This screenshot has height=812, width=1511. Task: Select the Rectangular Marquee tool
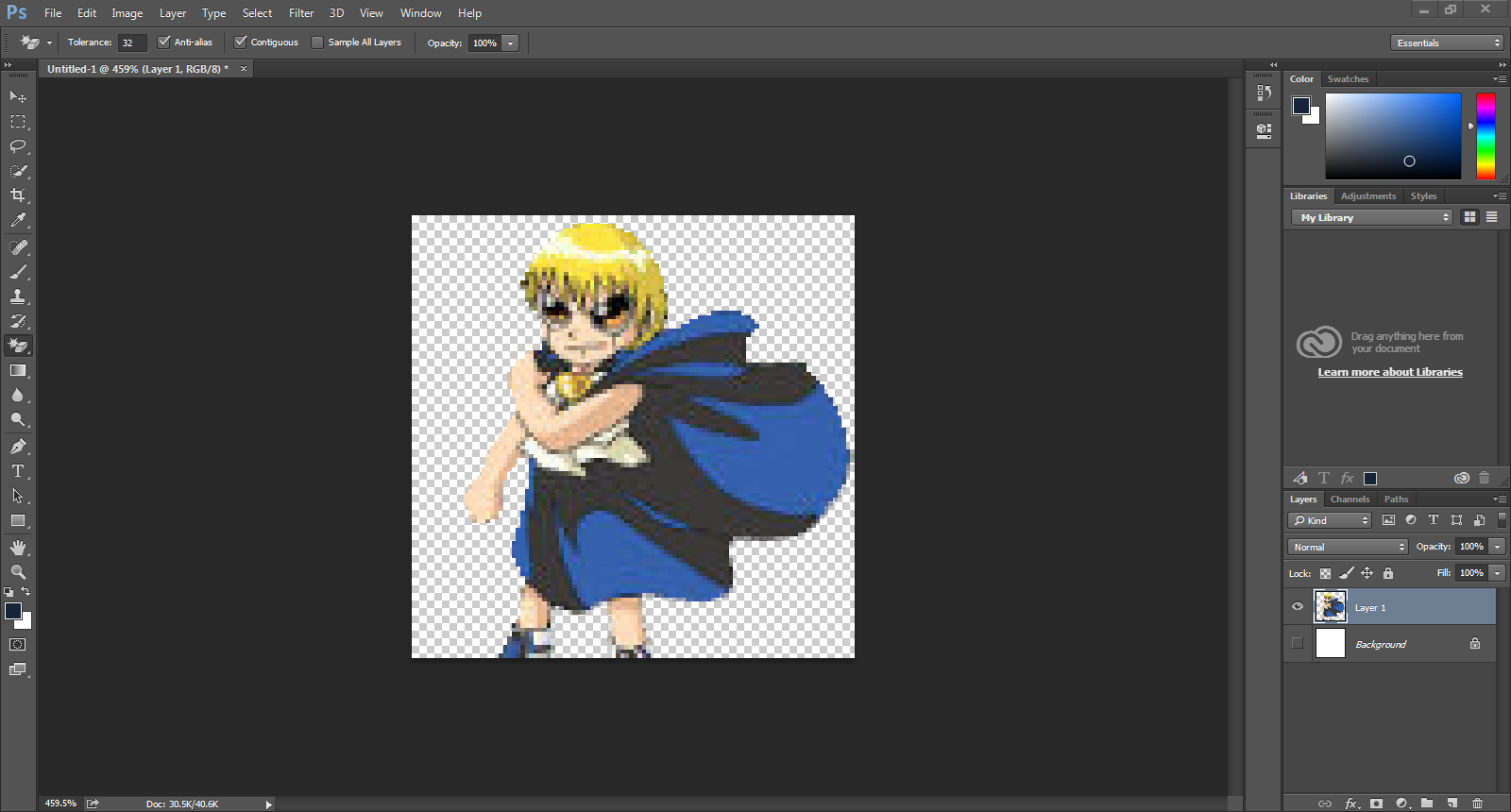click(x=18, y=122)
